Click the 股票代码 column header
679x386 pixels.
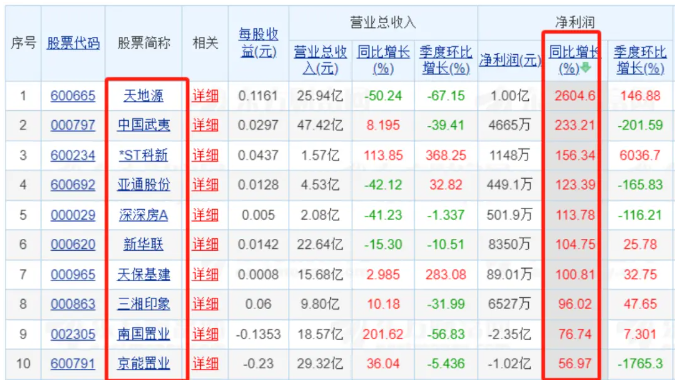click(73, 43)
